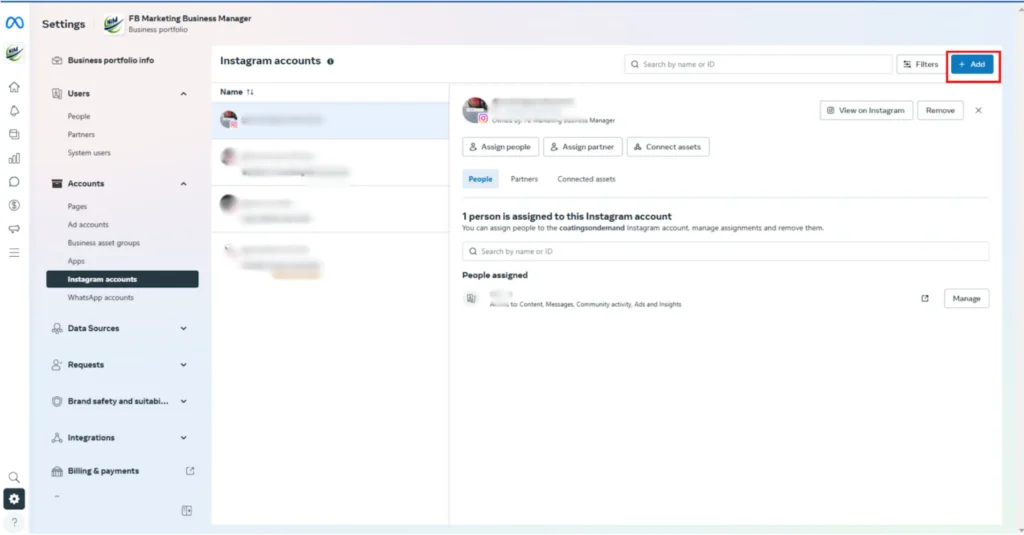Switch to the Partners tab
The image size is (1024, 535).
524,179
